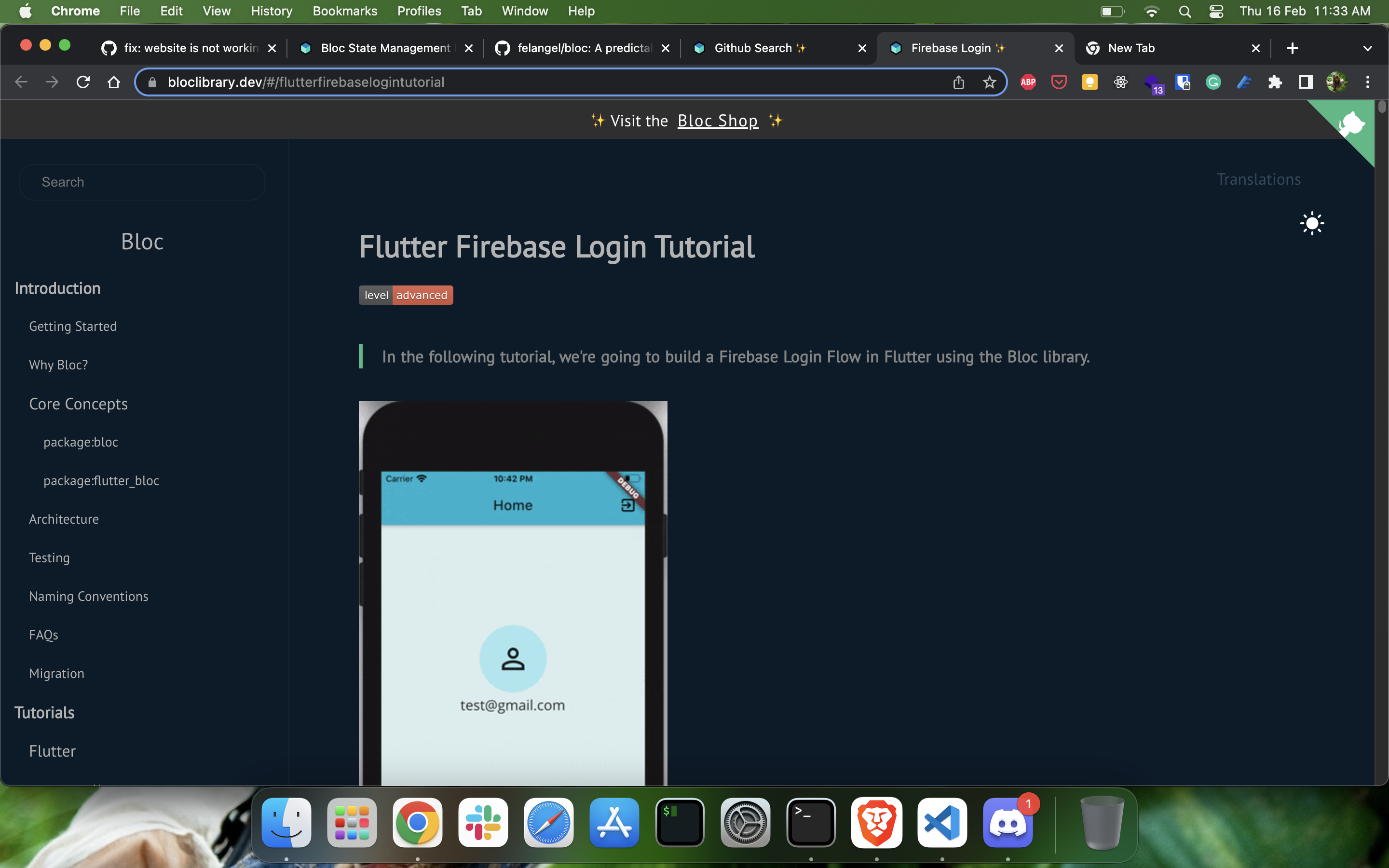The image size is (1389, 868).
Task: Open VS Code from the Dock
Action: pos(942,823)
